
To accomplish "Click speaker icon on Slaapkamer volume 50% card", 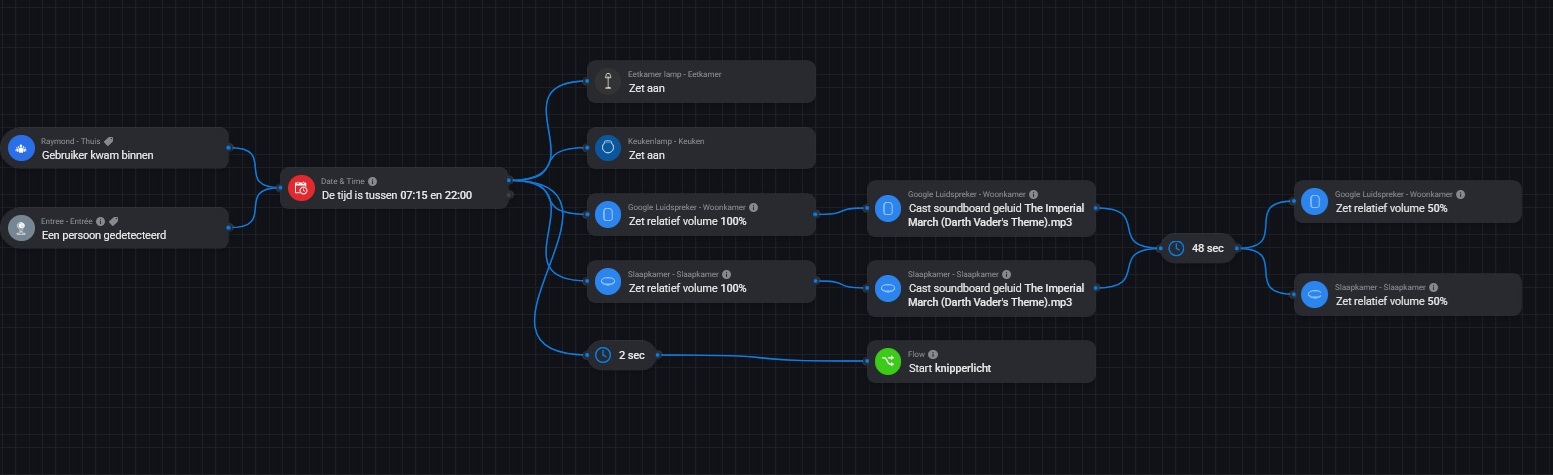I will coord(1314,294).
